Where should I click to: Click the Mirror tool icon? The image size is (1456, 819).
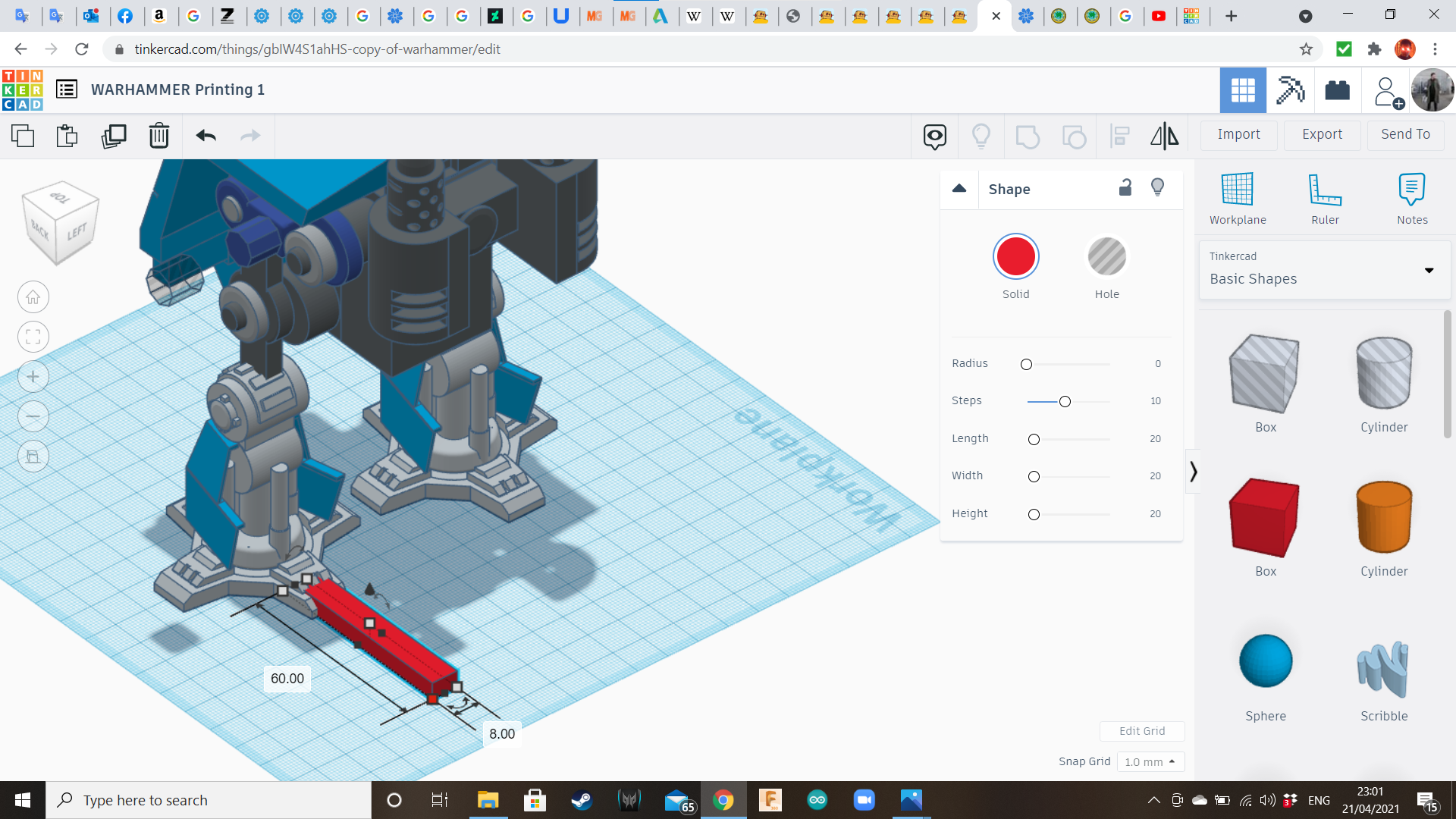1164,136
